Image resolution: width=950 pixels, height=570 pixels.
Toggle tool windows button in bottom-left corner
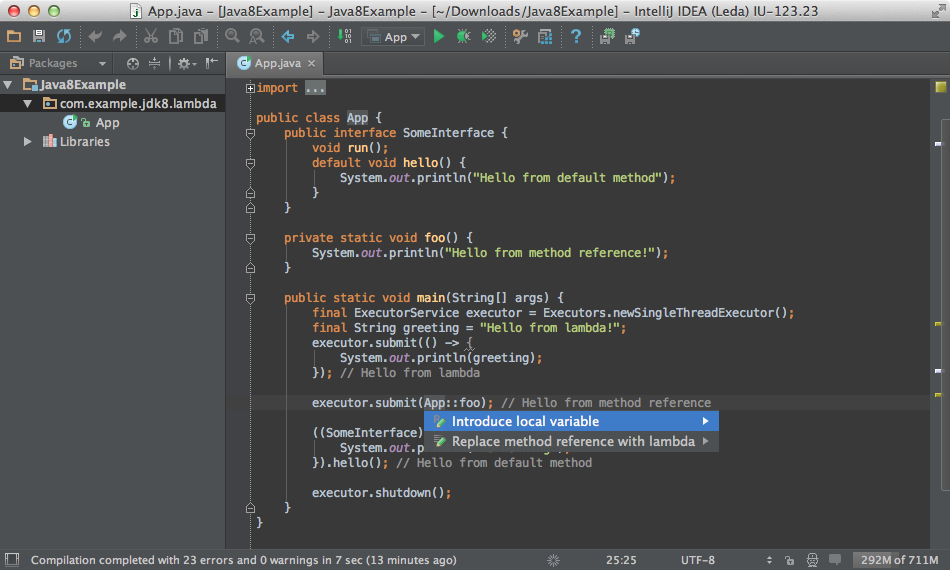pyautogui.click(x=12, y=560)
